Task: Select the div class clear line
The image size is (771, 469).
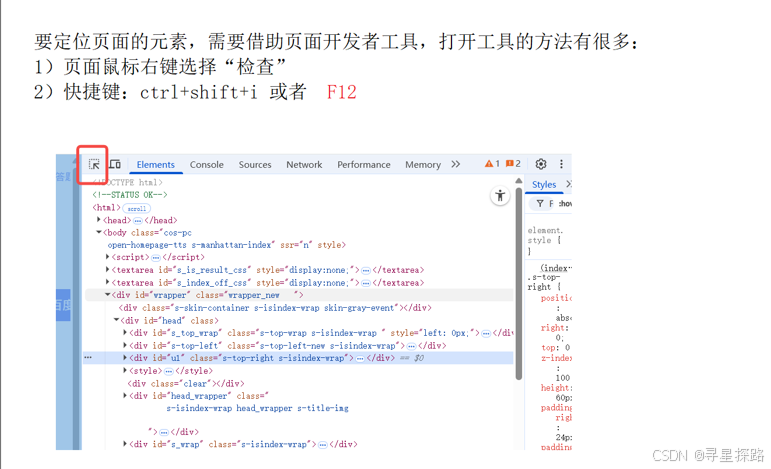Action: (186, 383)
